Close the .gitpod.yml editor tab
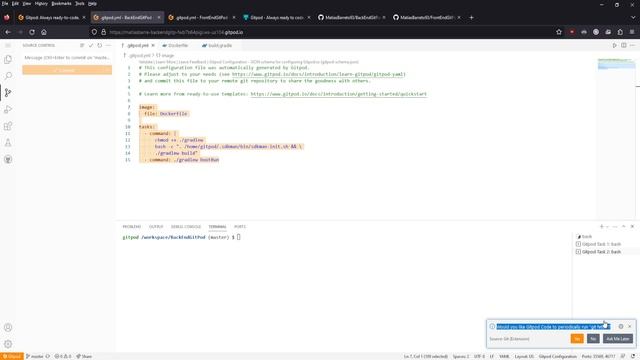640x360 pixels. pyautogui.click(x=153, y=45)
